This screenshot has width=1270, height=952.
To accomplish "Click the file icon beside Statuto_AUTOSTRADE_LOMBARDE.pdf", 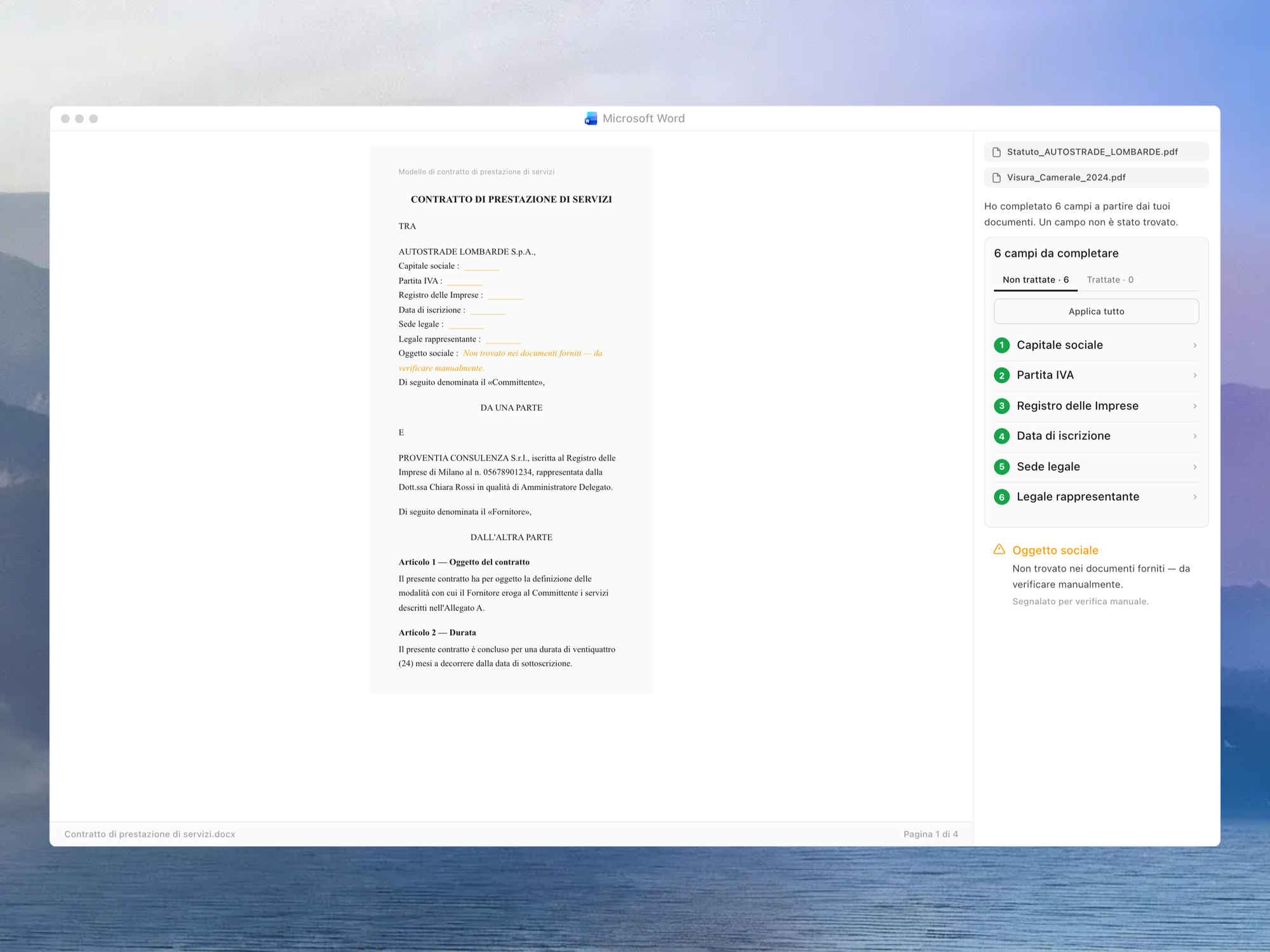I will (996, 152).
